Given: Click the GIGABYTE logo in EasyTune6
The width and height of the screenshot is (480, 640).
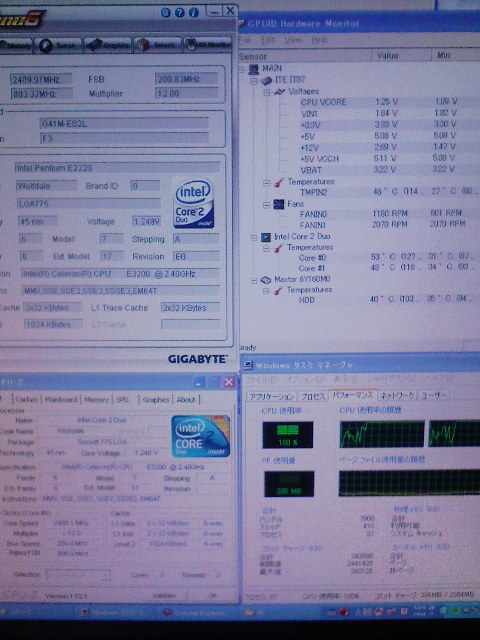Looking at the screenshot, I should (197, 359).
